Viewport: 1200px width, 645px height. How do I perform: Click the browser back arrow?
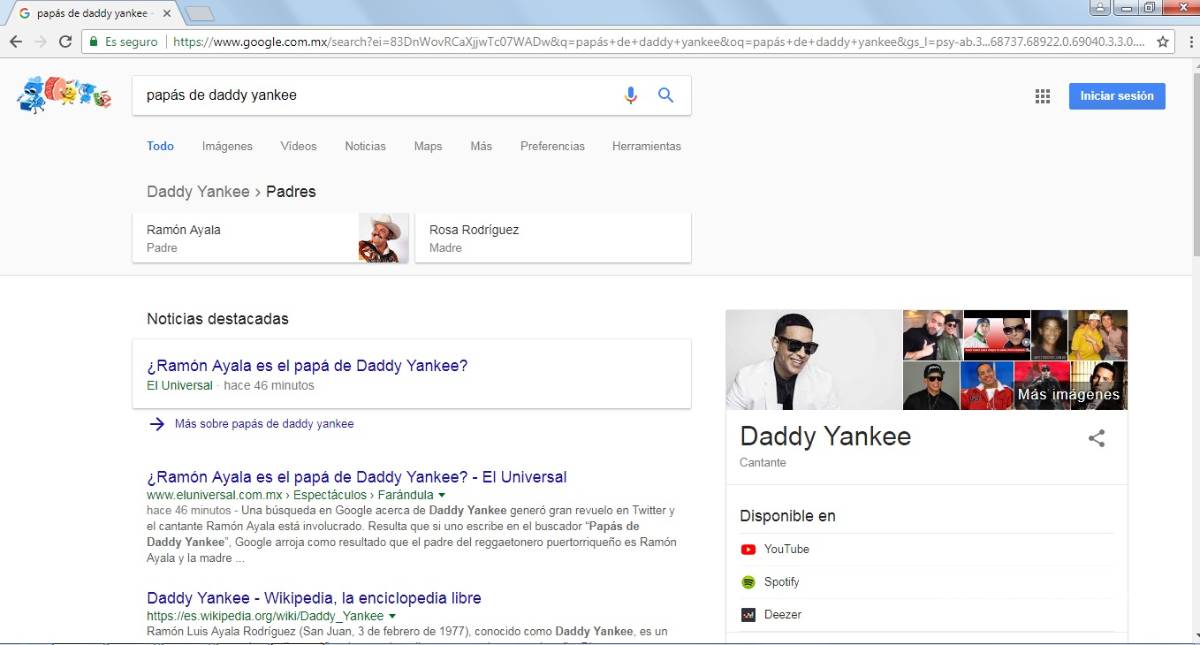(15, 41)
